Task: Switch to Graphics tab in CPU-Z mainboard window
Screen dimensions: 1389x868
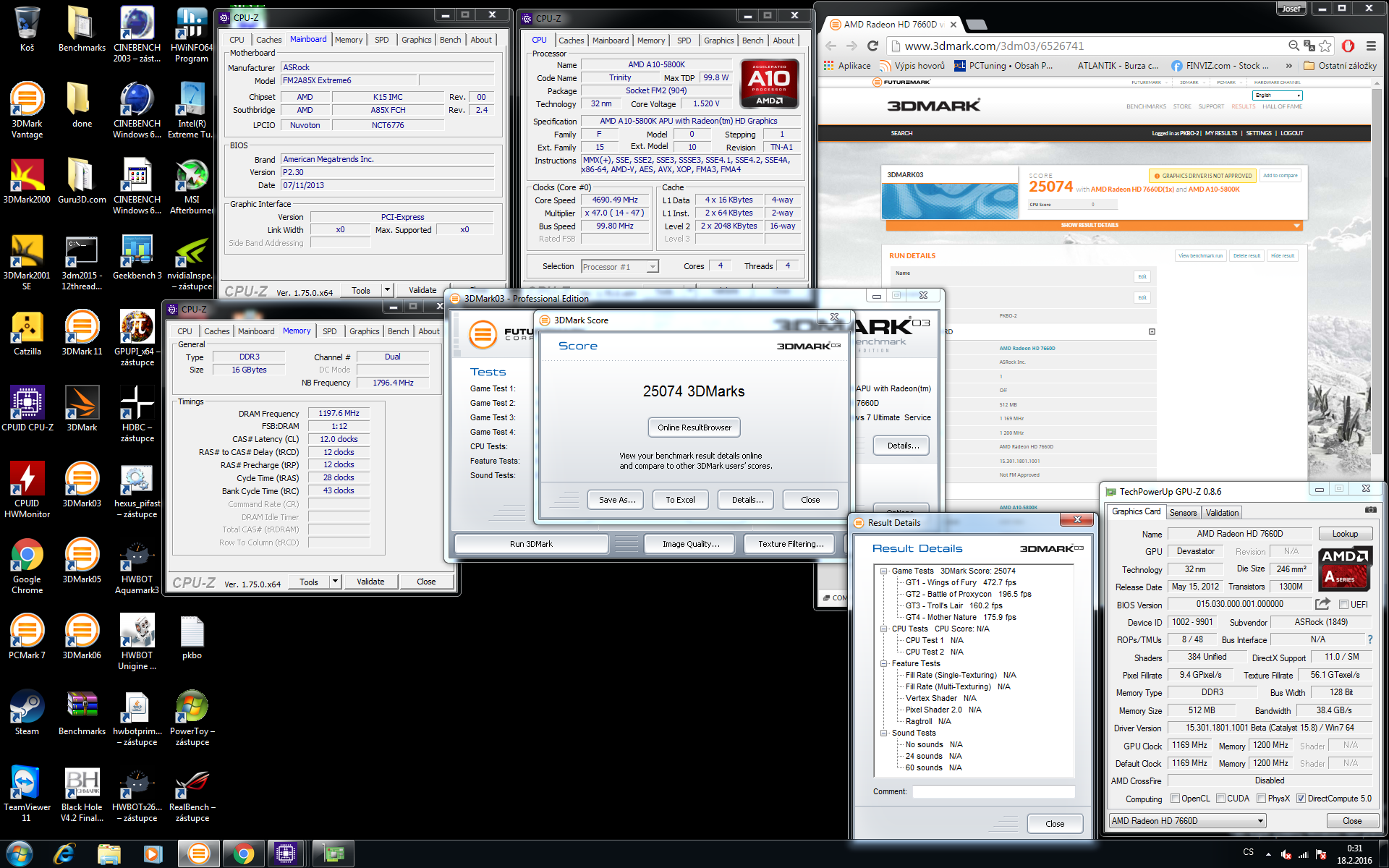Action: [416, 40]
